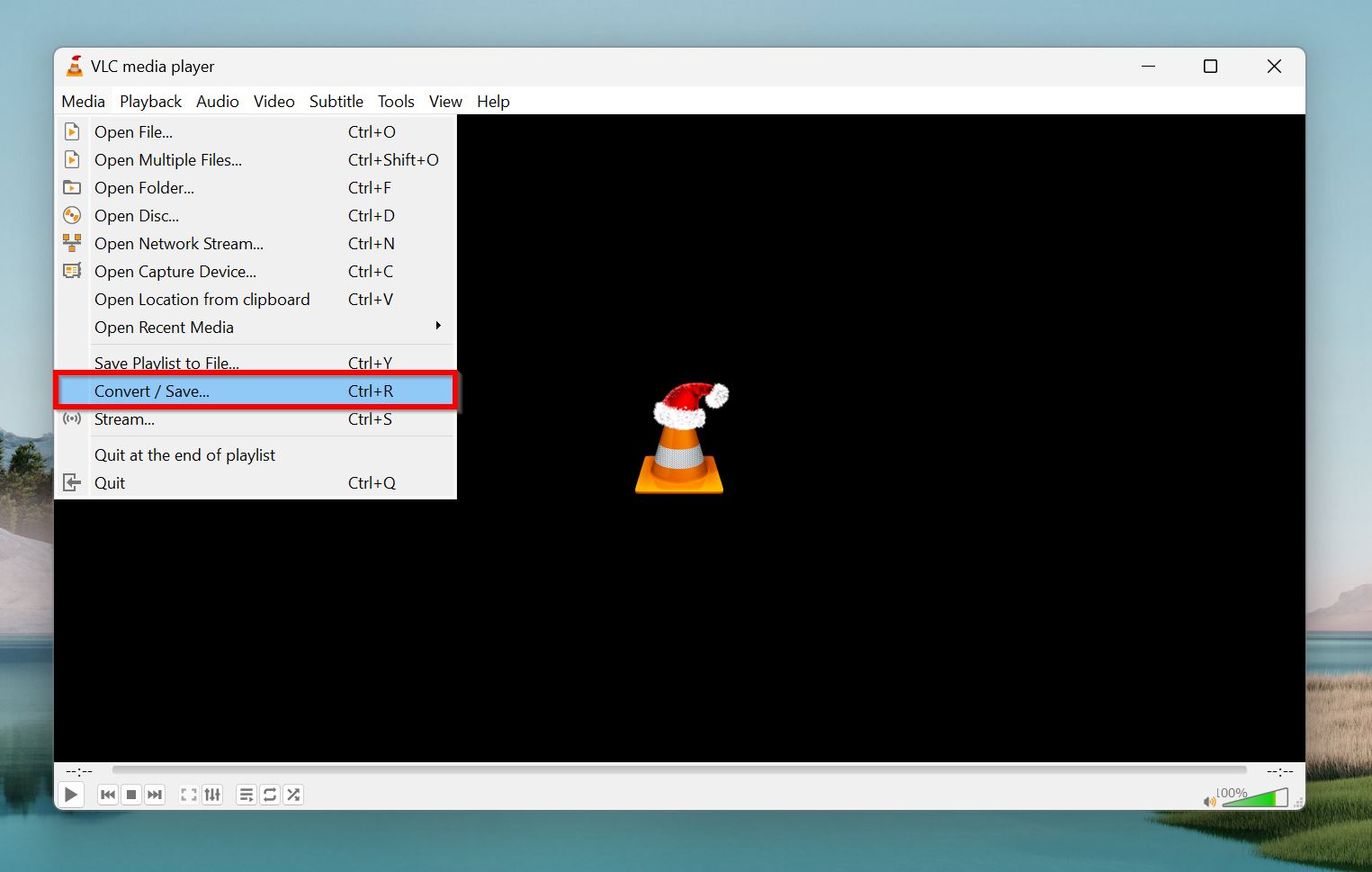The width and height of the screenshot is (1372, 872).
Task: Adjust the volume slider bar
Action: [x=1255, y=797]
